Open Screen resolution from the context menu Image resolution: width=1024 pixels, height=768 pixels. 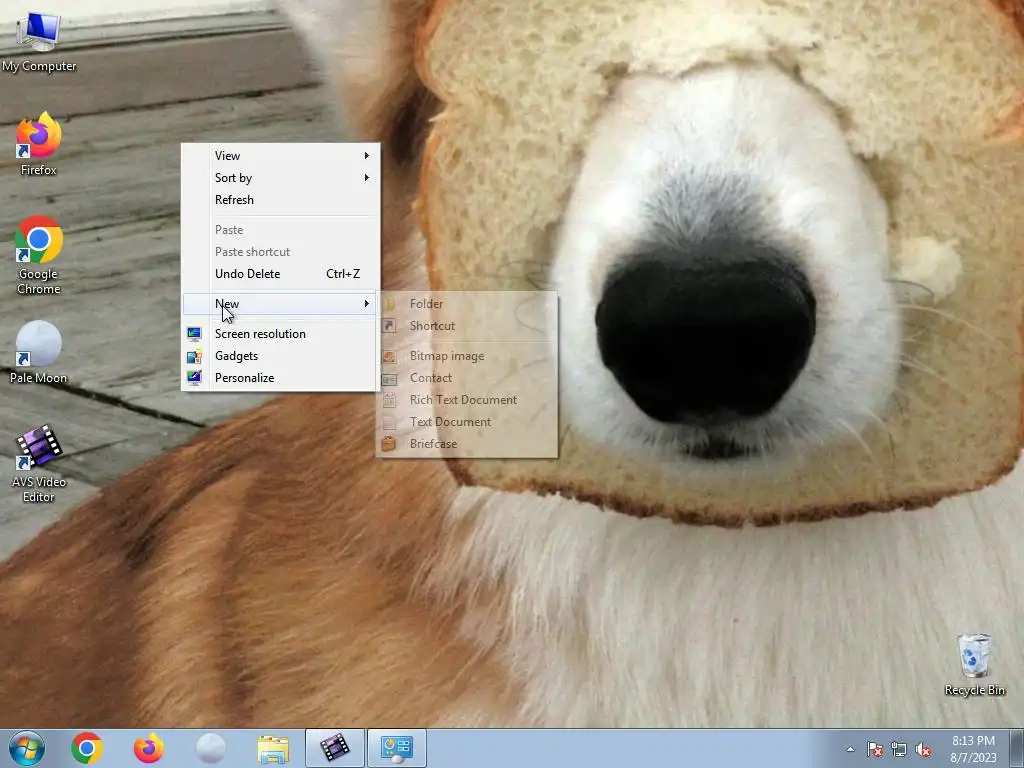pyautogui.click(x=281, y=334)
